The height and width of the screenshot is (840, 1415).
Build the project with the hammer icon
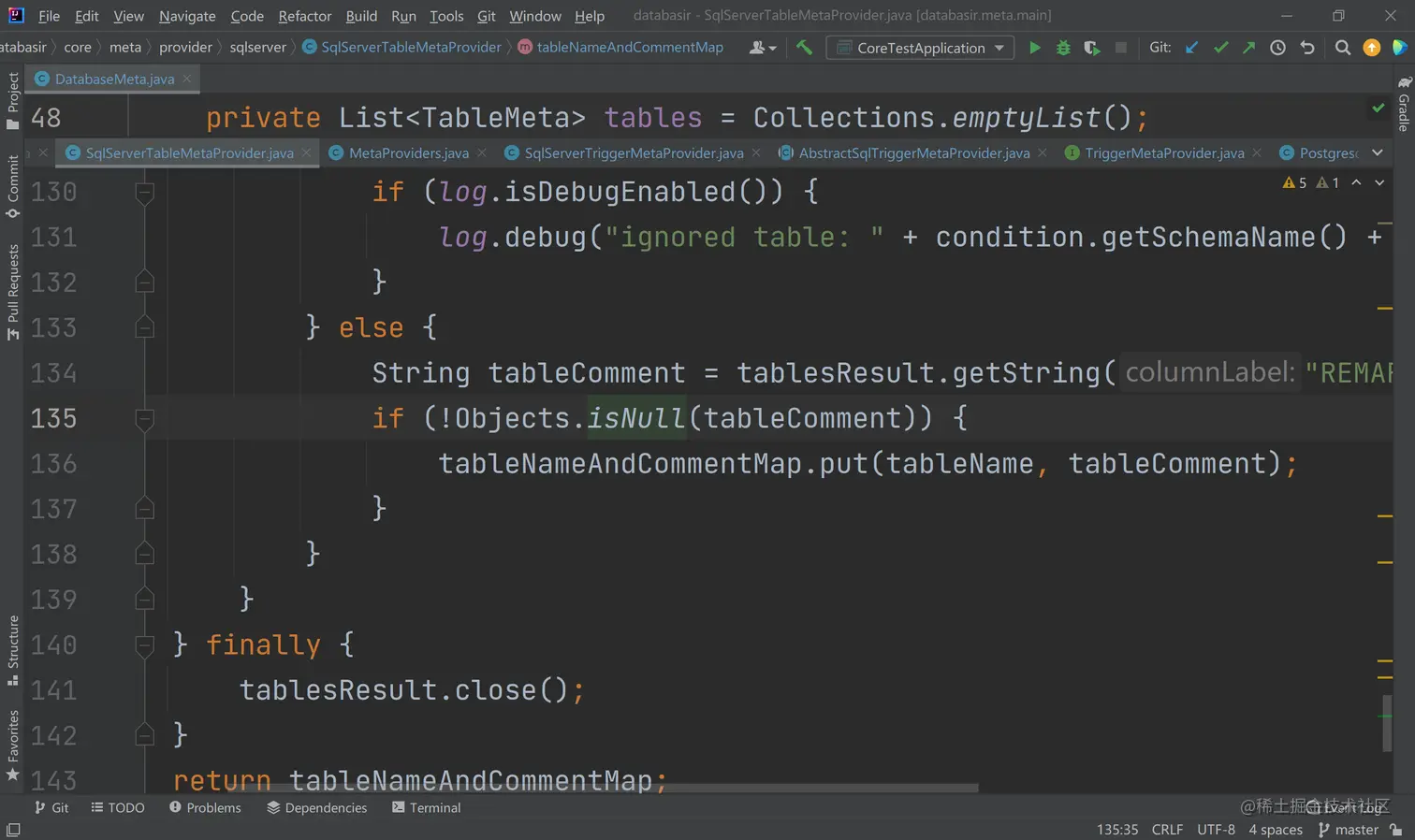point(804,48)
